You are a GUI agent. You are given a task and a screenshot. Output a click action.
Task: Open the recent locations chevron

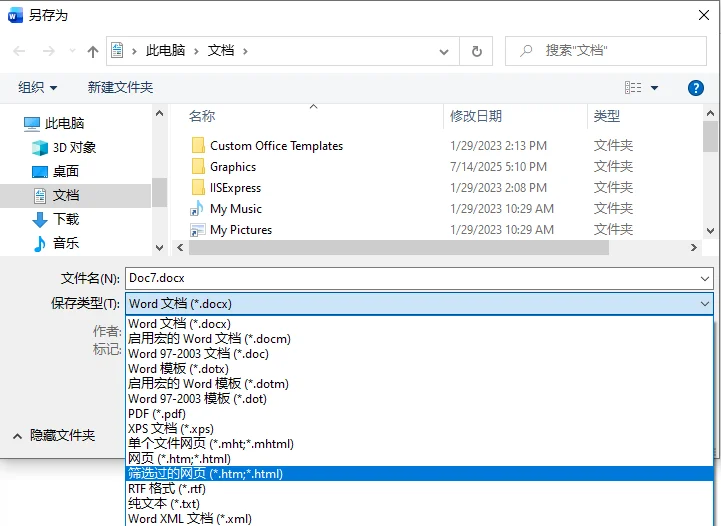(x=72, y=51)
